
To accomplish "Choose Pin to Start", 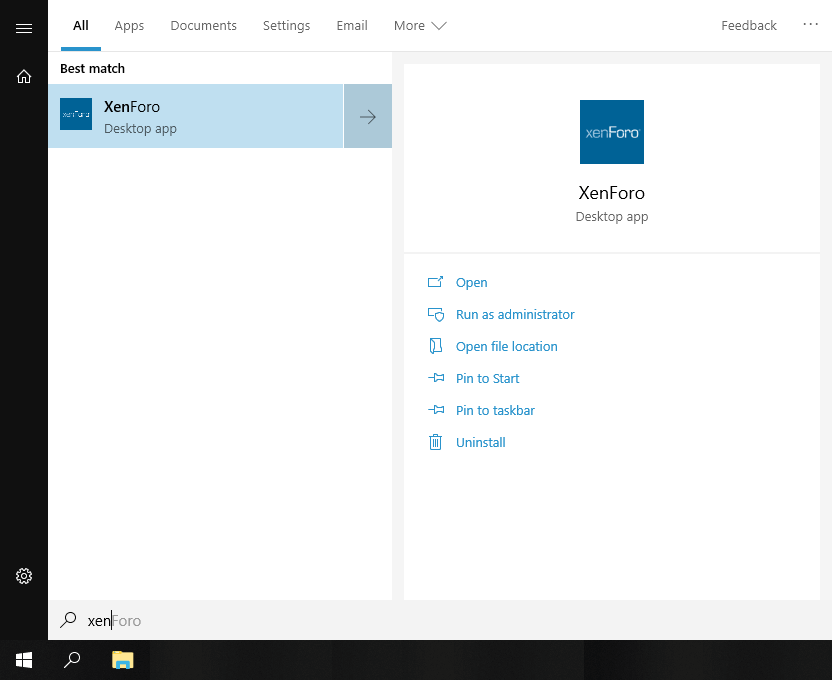I will [488, 378].
